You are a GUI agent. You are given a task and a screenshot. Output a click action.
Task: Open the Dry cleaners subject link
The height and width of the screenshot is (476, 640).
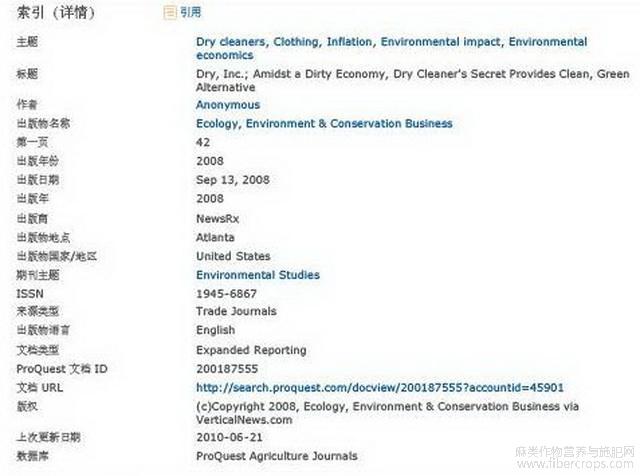coord(230,42)
